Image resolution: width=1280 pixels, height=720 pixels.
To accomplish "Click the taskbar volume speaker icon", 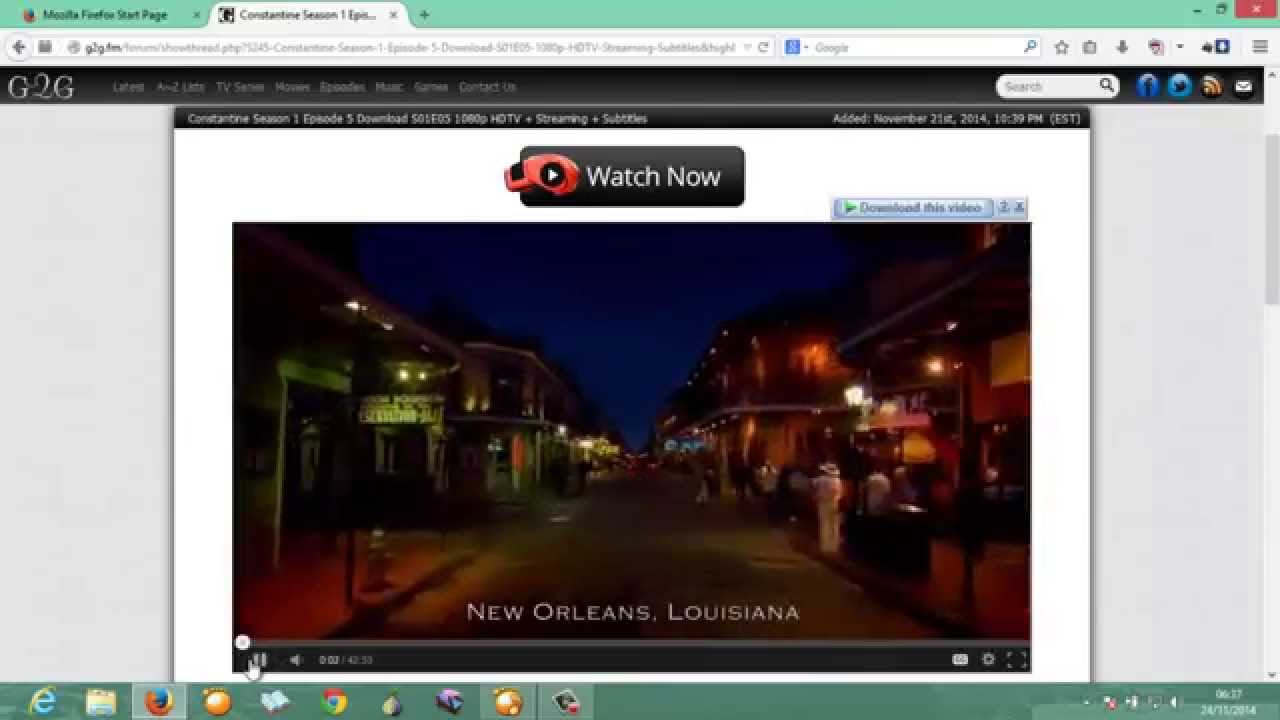I will click(1175, 702).
